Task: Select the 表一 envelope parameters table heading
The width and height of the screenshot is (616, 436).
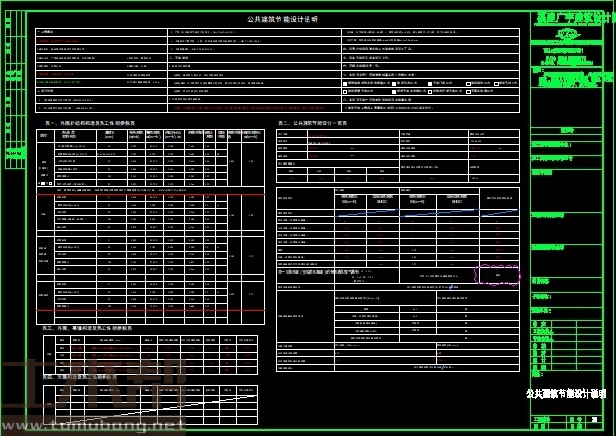Action: click(x=88, y=123)
